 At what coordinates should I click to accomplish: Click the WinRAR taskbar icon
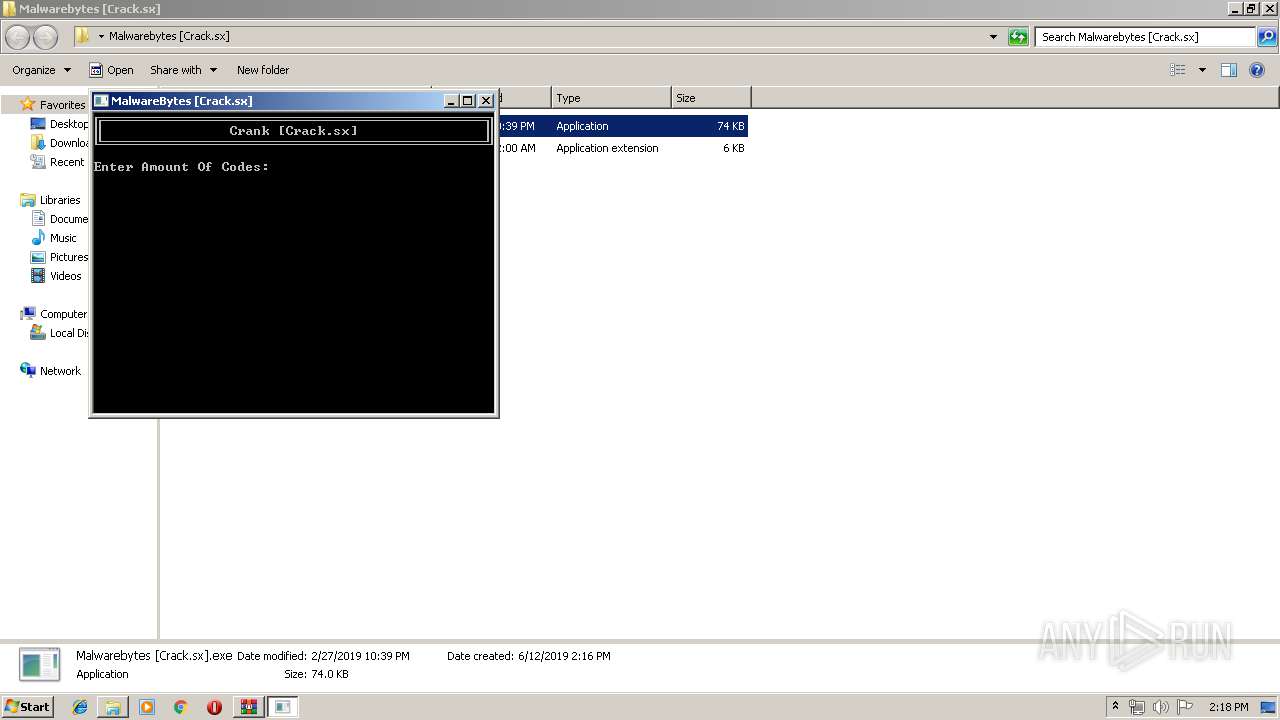[248, 707]
